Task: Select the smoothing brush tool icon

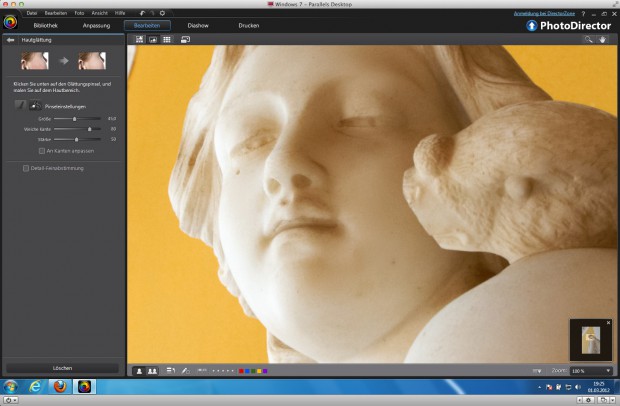Action: click(20, 105)
